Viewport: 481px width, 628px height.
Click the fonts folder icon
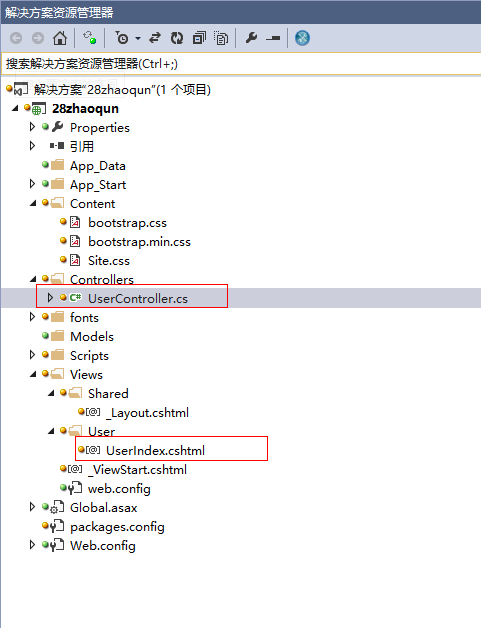[x=58, y=317]
